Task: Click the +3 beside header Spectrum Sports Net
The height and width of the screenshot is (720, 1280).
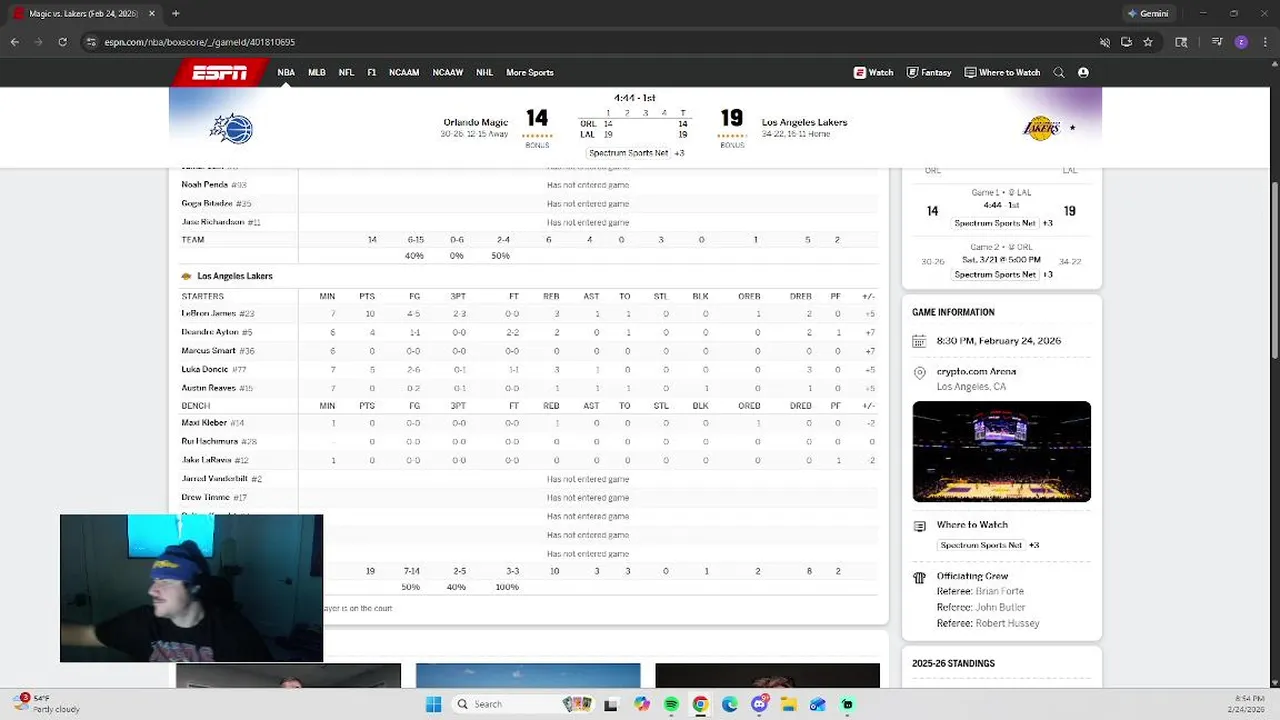Action: [x=679, y=153]
